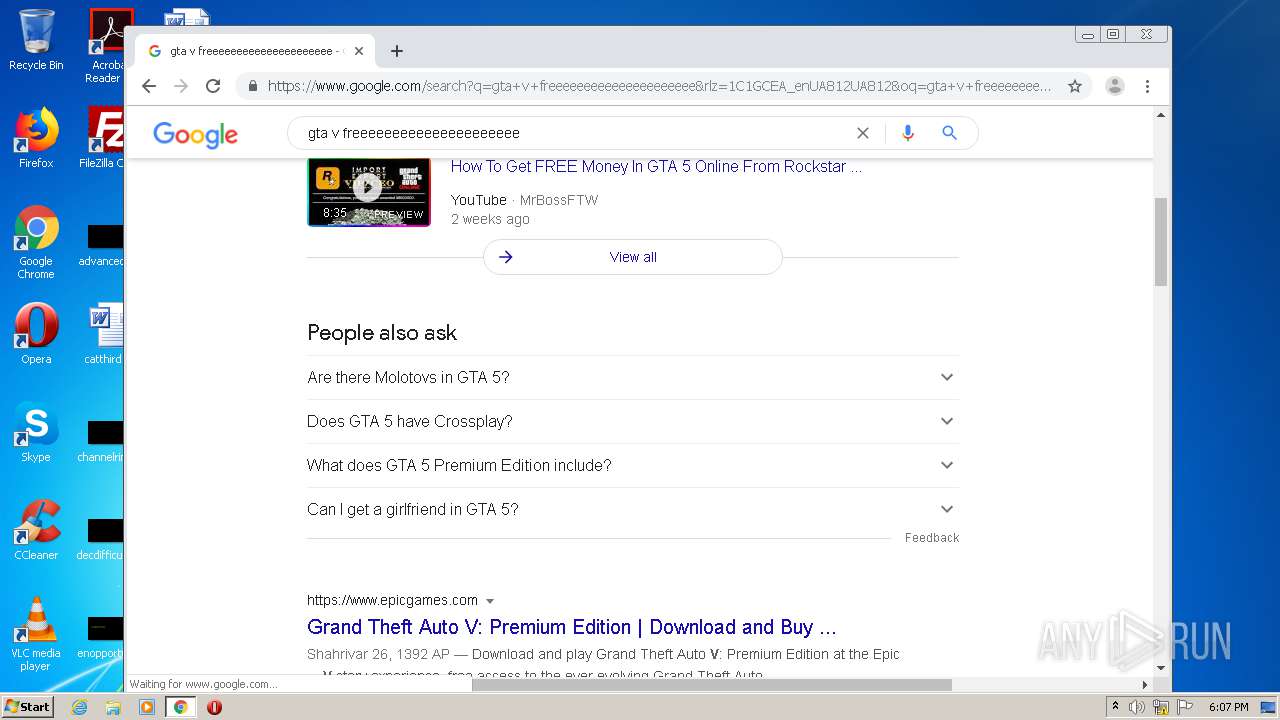Play the GTA 5 video thumbnail

point(369,191)
